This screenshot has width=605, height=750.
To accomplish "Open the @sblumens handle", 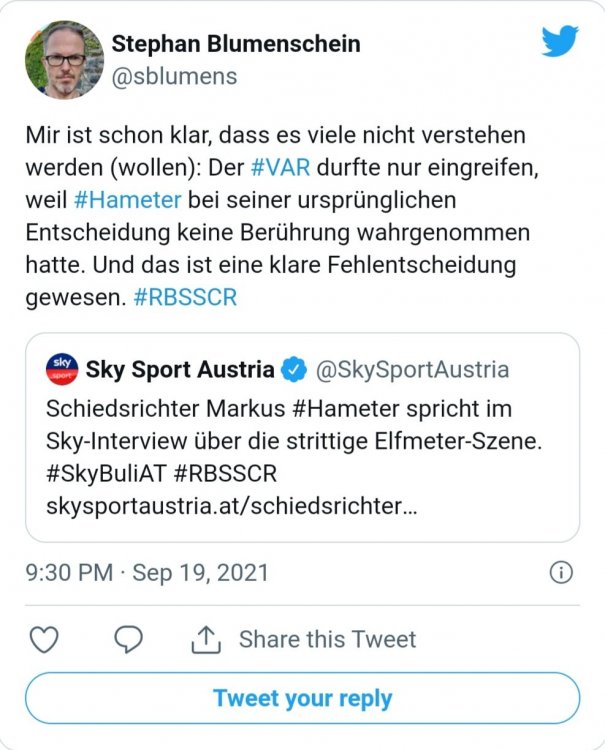I will [x=175, y=77].
